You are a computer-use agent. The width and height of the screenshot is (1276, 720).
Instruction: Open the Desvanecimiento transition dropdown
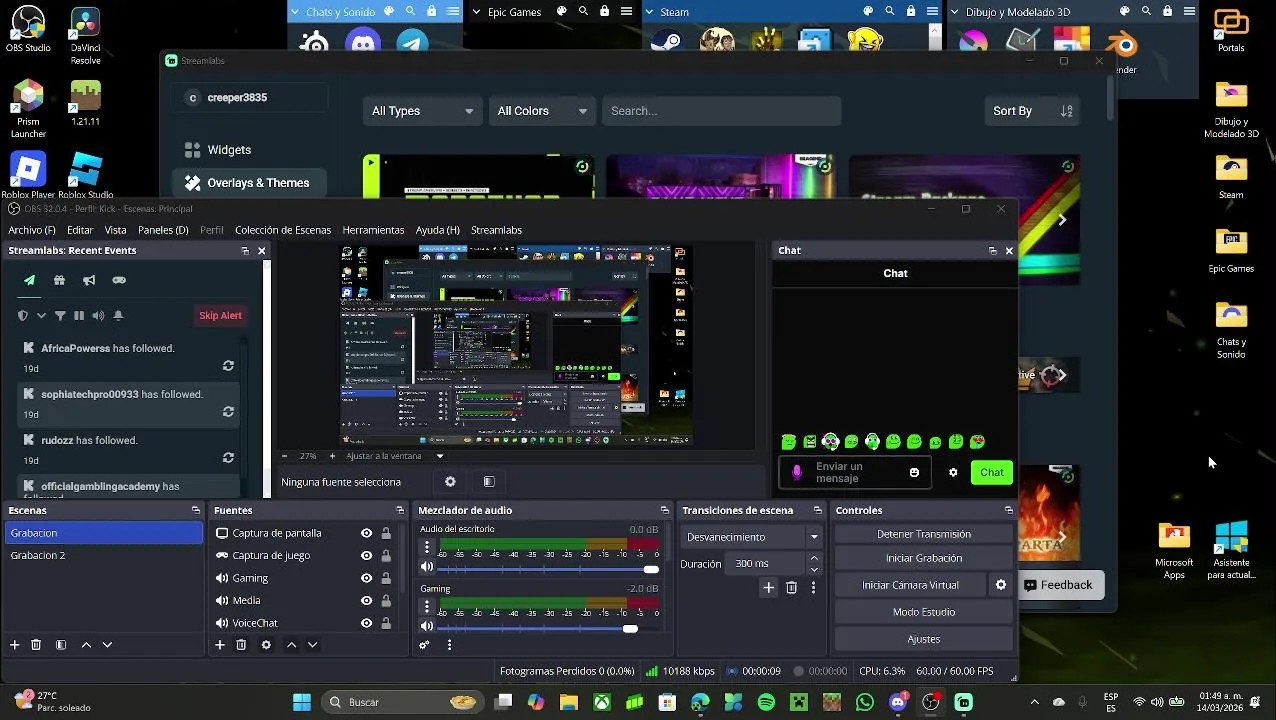click(x=752, y=537)
